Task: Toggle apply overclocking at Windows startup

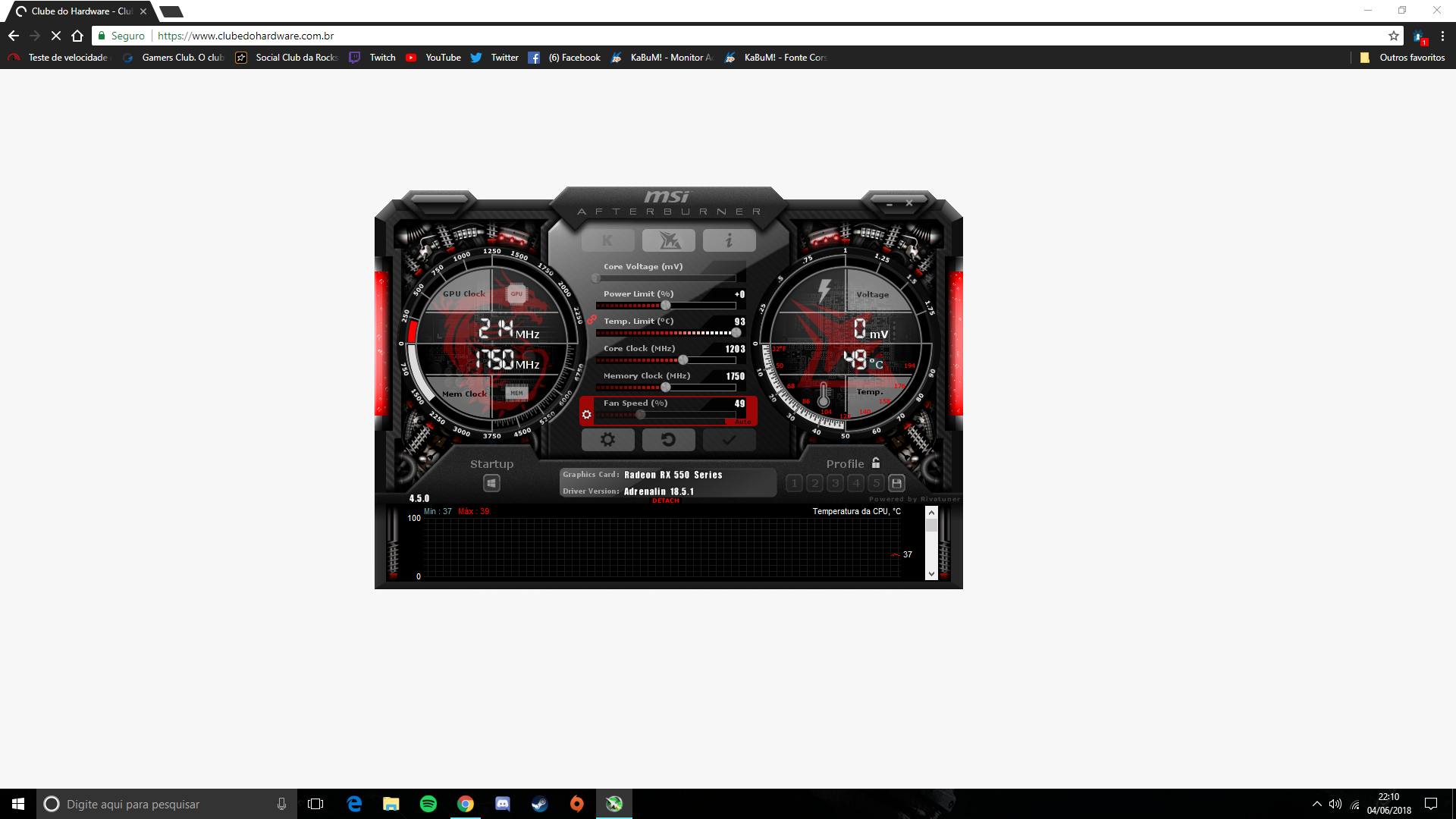Action: 491,483
